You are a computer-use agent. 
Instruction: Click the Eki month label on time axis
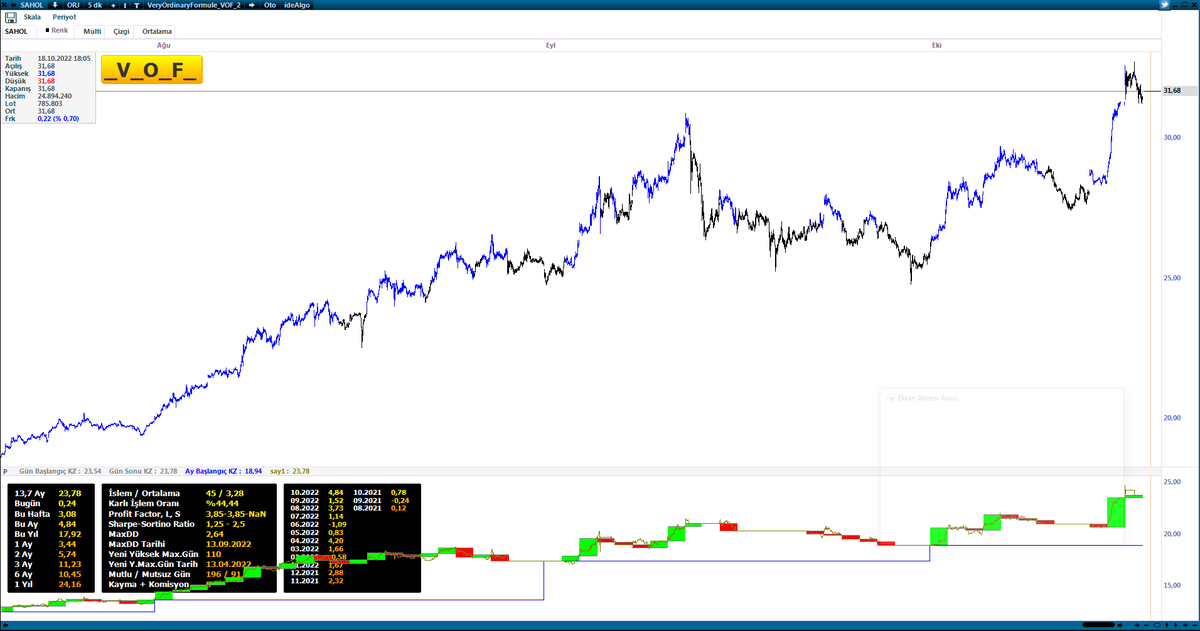tap(937, 45)
